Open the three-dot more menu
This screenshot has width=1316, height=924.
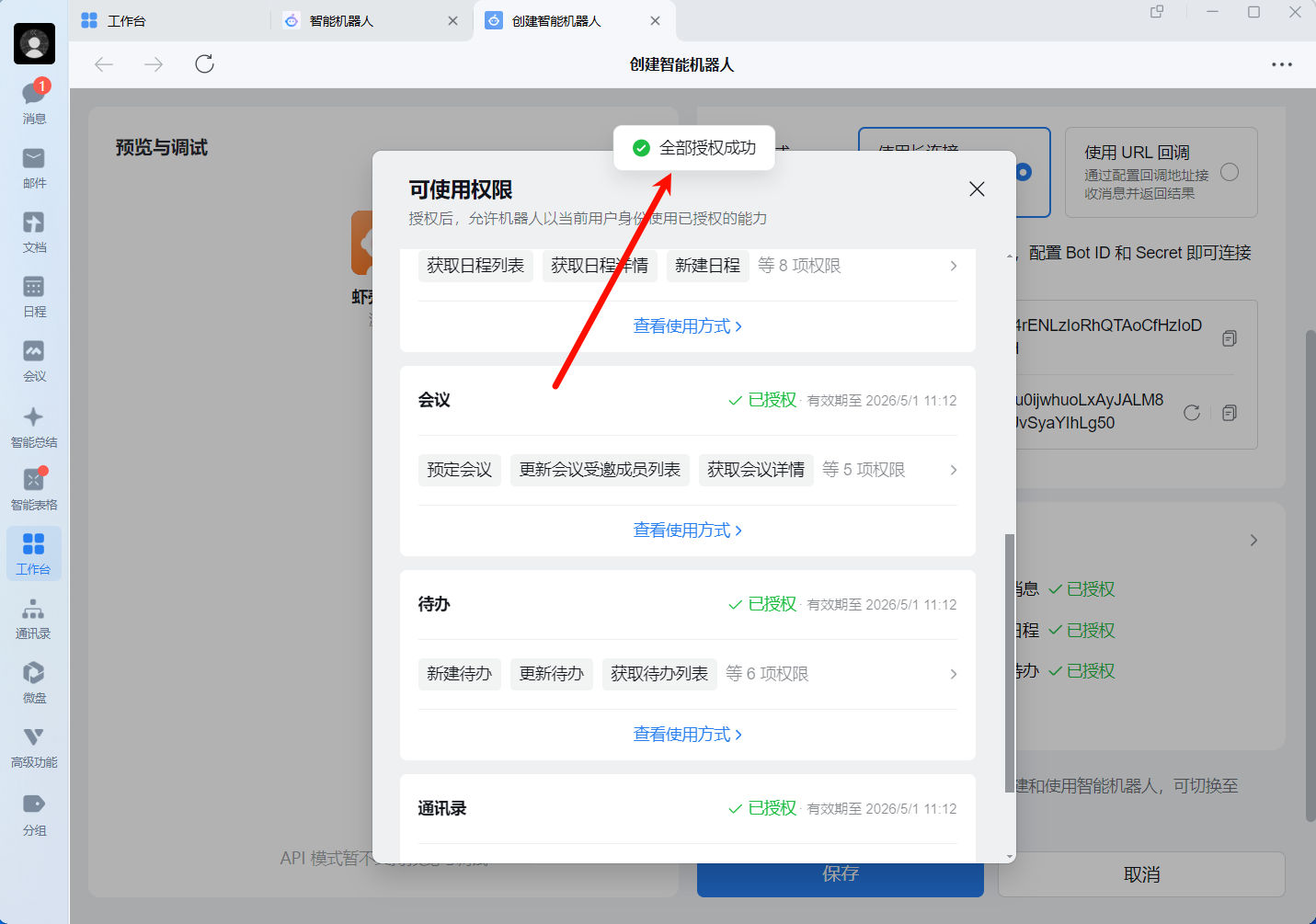coord(1282,64)
